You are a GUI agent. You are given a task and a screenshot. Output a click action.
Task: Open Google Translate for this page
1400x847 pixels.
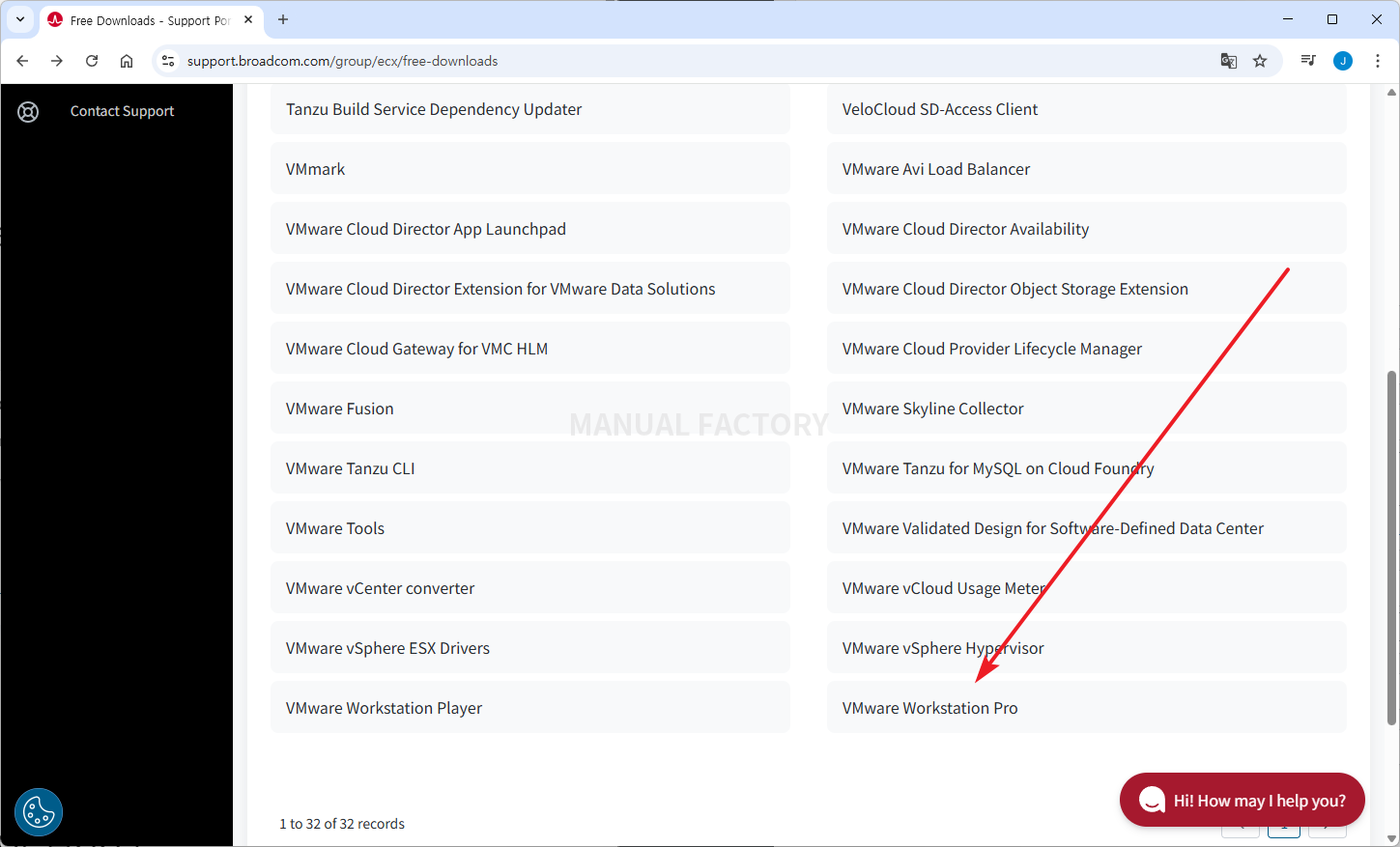coord(1228,60)
